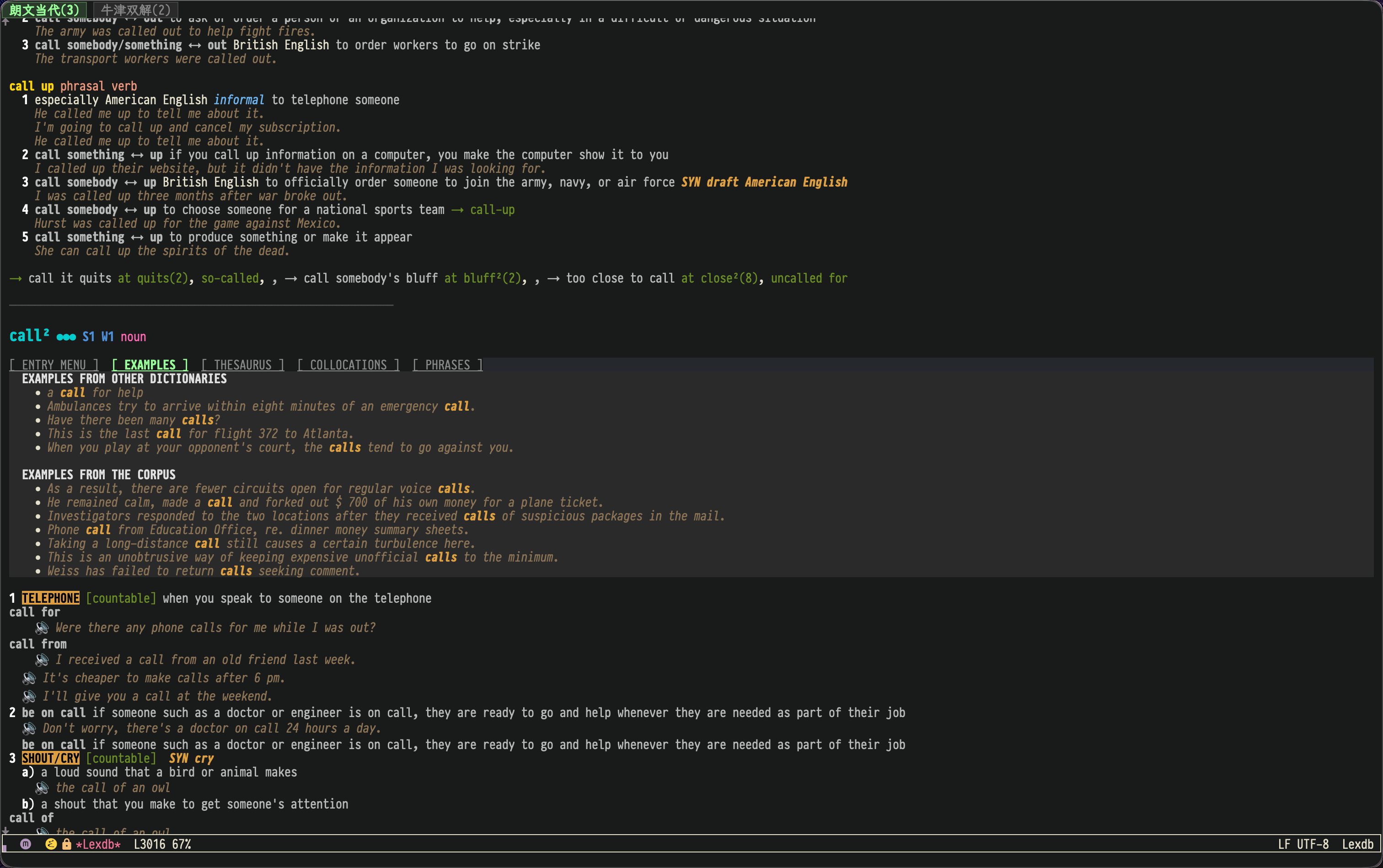The height and width of the screenshot is (868, 1383).
Task: Switch to the 朗文当代(3) dictionary tab
Action: tap(44, 10)
